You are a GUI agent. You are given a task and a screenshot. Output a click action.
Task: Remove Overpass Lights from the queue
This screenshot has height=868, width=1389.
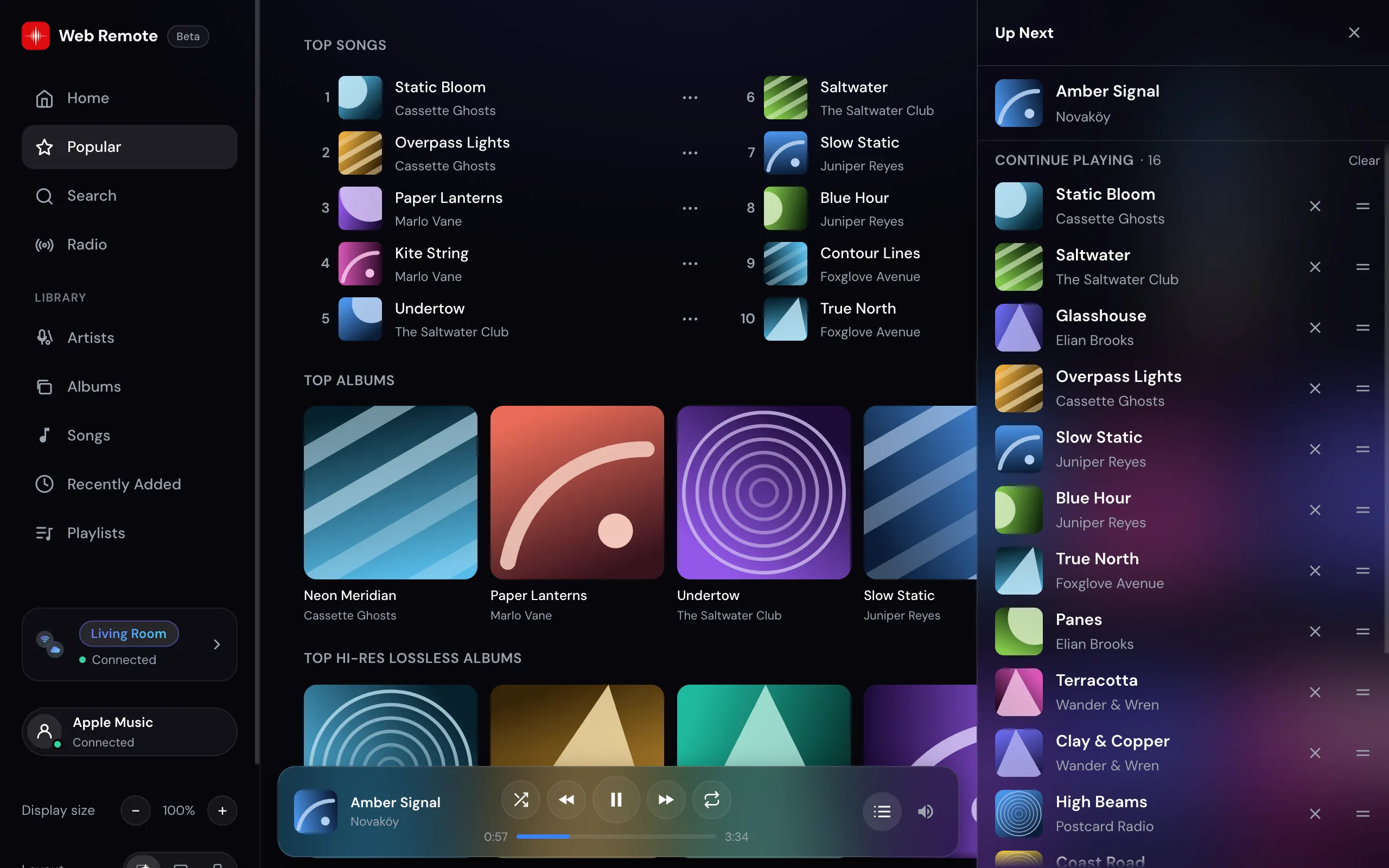1315,388
